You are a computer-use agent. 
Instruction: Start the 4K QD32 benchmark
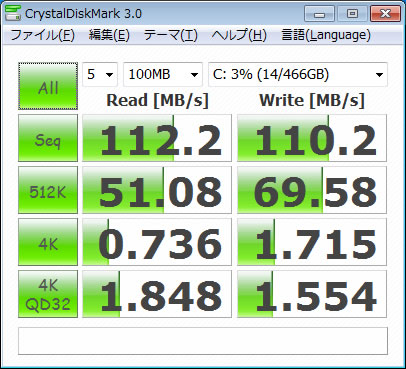[x=48, y=294]
